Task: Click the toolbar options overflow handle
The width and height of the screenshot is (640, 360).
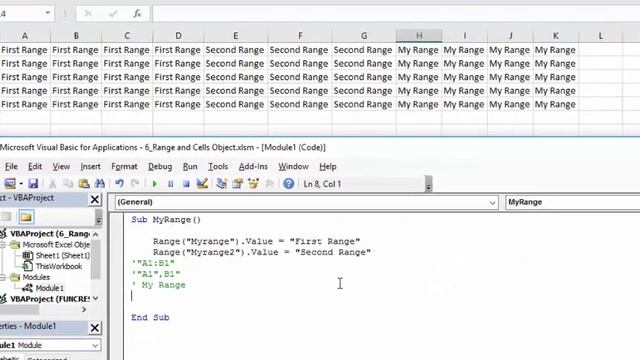Action: pyautogui.click(x=428, y=184)
